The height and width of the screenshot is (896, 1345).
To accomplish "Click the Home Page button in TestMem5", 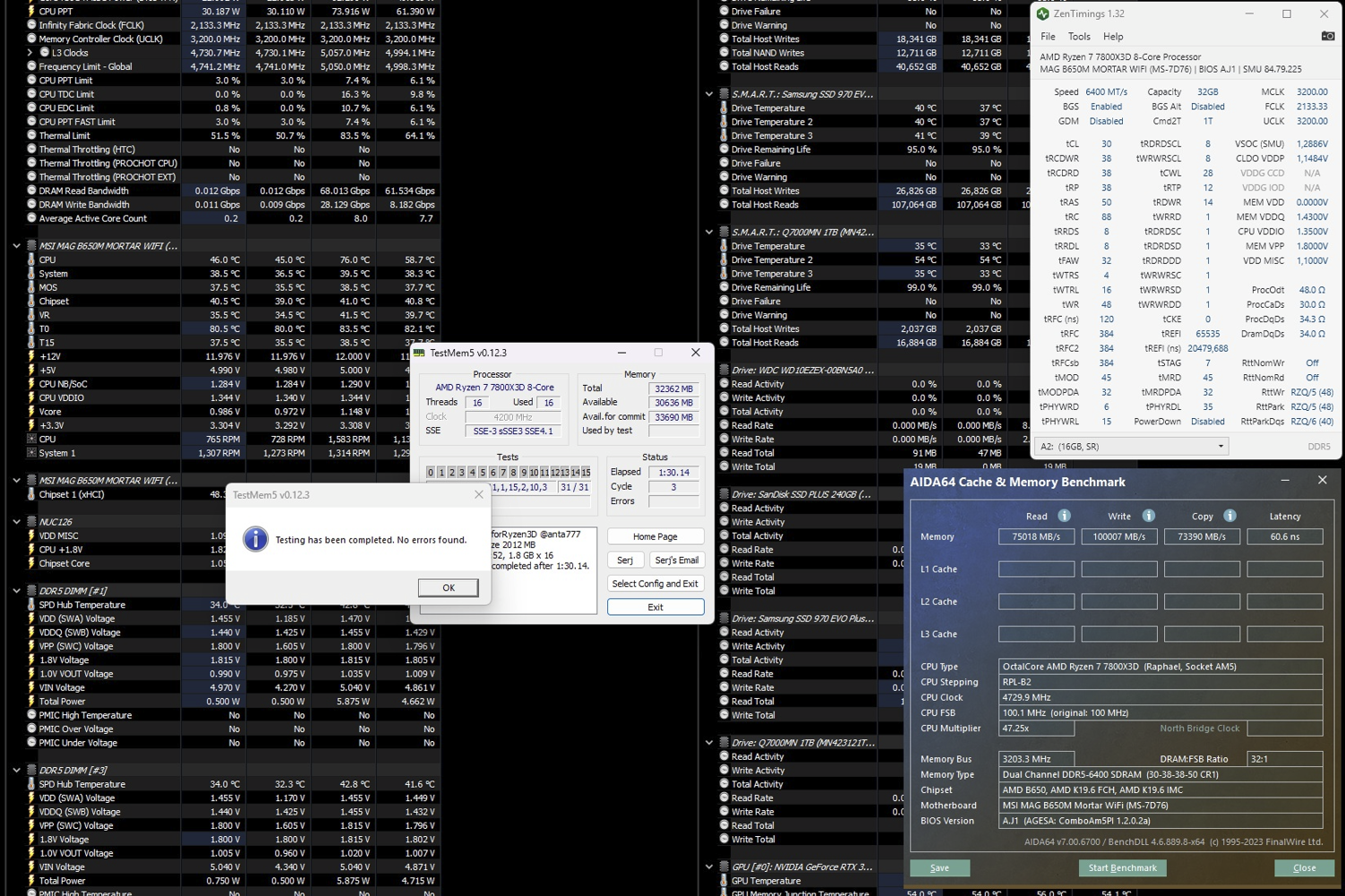I will coord(655,536).
